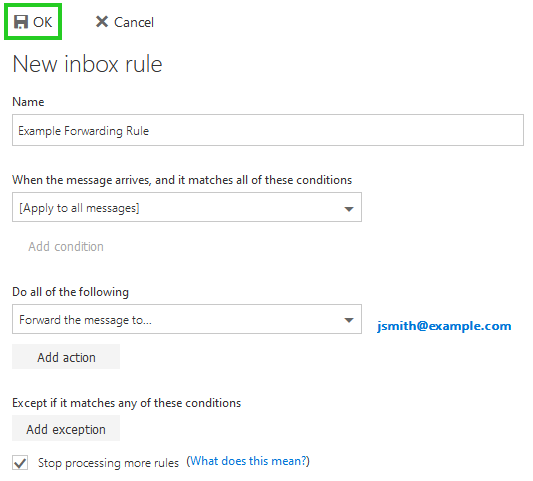Click the arrow on the forward action combo box
The image size is (533, 481).
(x=349, y=320)
